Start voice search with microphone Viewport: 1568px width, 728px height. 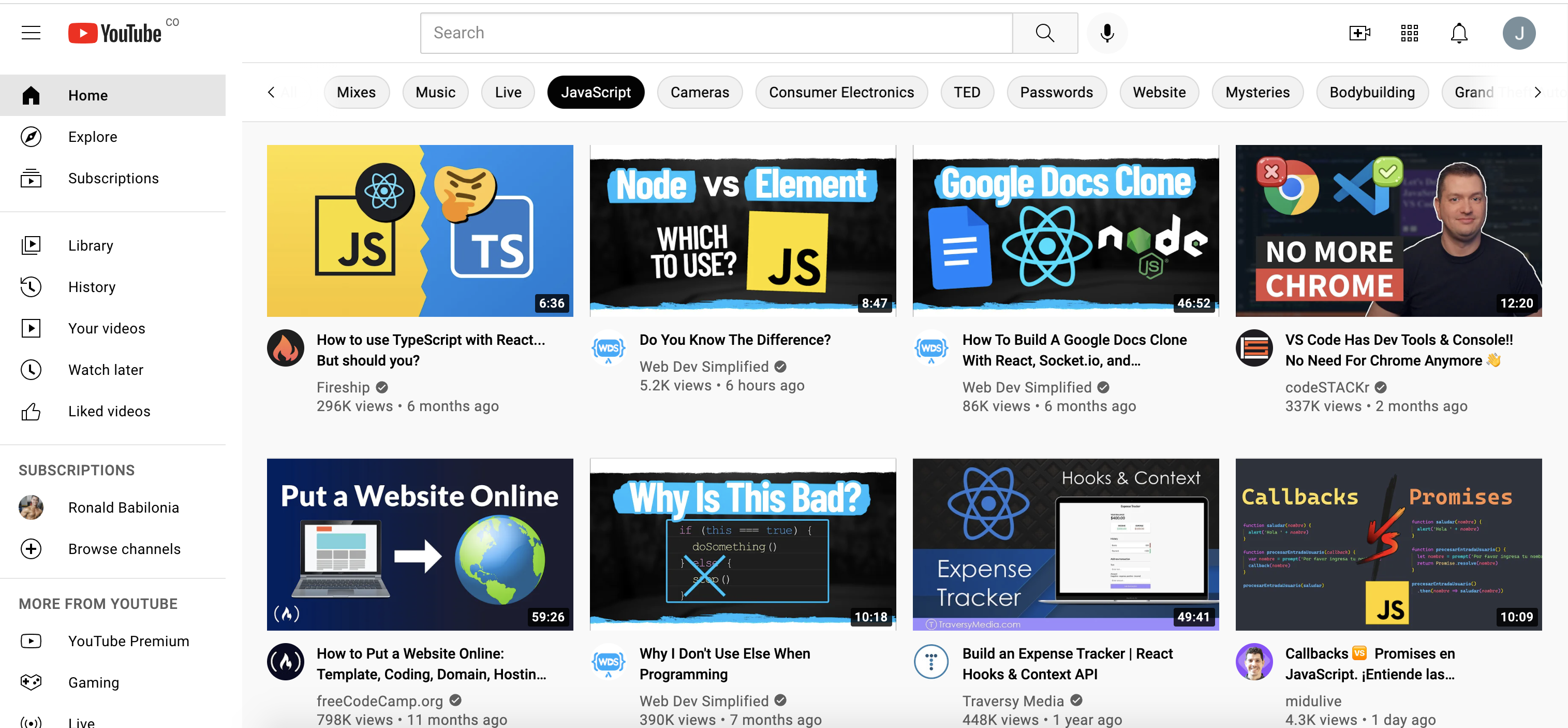pyautogui.click(x=1106, y=33)
